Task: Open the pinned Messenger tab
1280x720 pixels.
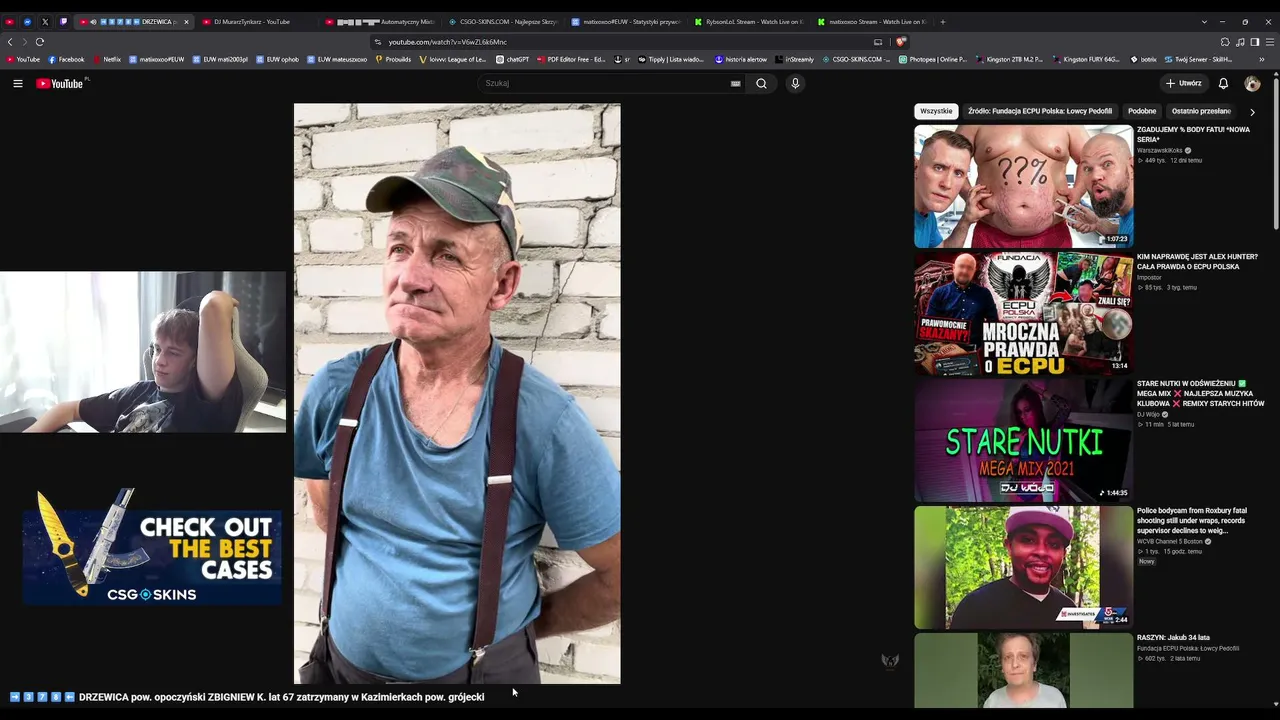Action: (x=27, y=22)
